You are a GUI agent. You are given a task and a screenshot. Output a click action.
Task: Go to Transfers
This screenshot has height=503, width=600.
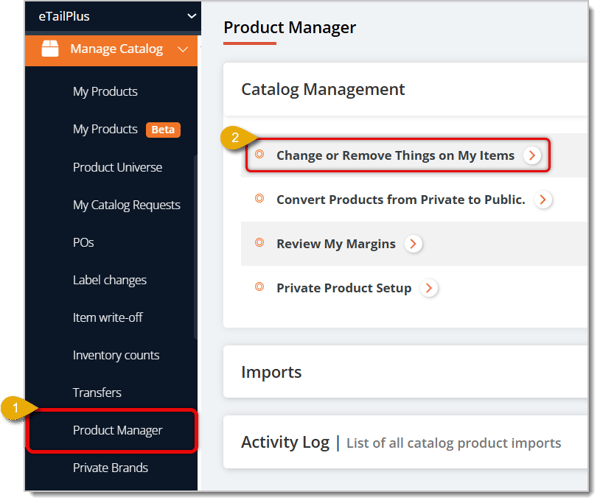click(97, 393)
